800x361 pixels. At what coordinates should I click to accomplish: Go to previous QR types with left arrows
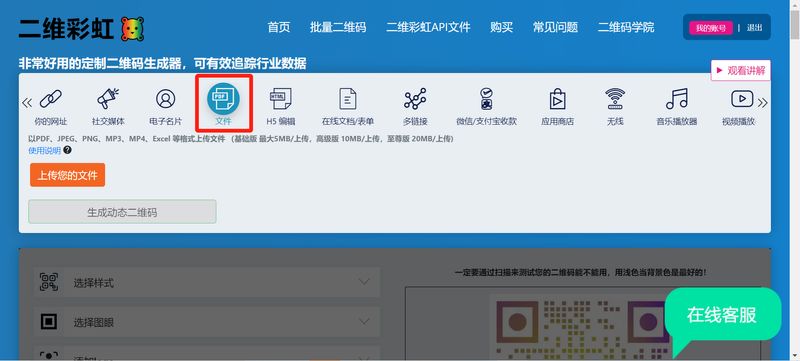[27, 103]
